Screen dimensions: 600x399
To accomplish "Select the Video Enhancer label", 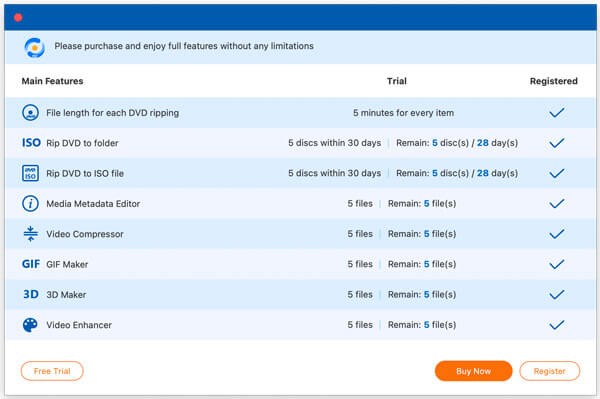I will 79,325.
